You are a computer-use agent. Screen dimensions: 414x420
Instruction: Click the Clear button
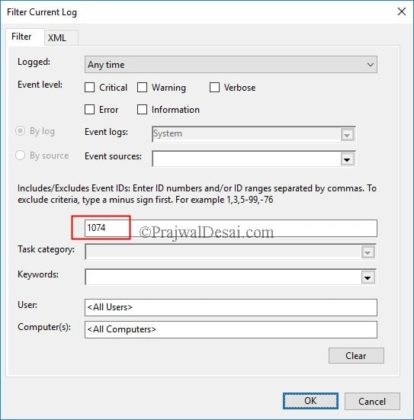click(x=356, y=356)
